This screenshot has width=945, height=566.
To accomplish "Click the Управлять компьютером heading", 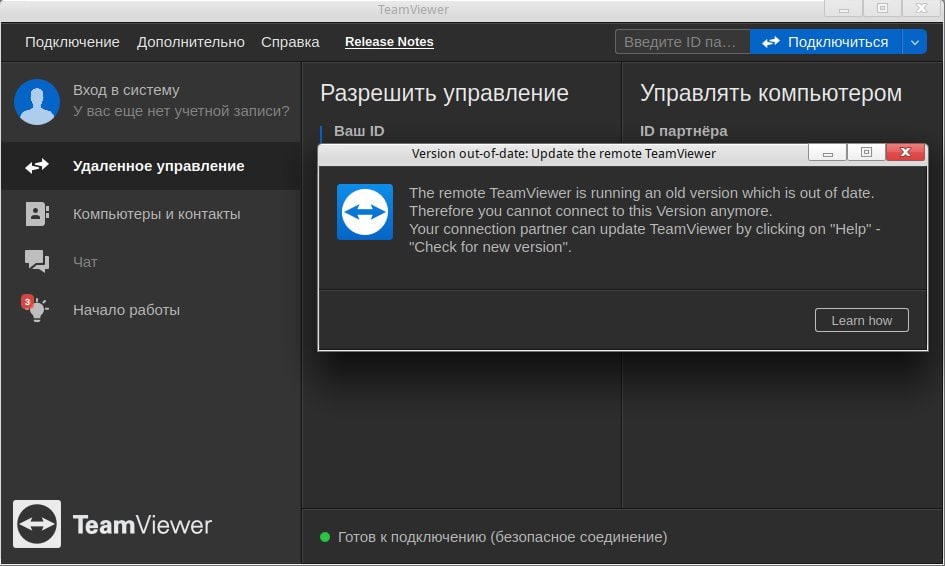I will tap(771, 93).
